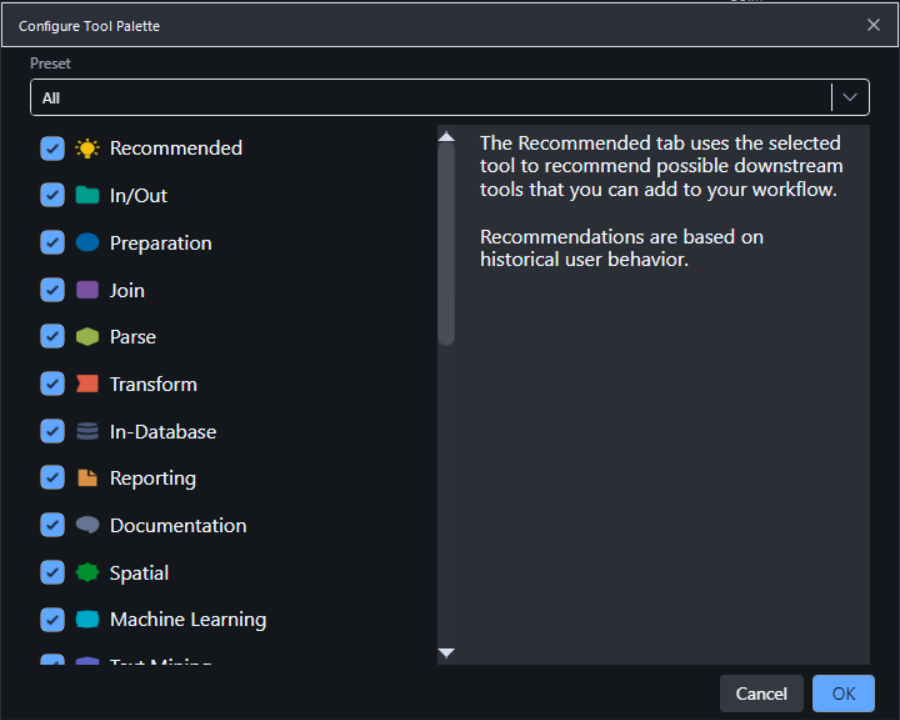Select the purple Join category icon
This screenshot has width=900, height=720.
87,289
